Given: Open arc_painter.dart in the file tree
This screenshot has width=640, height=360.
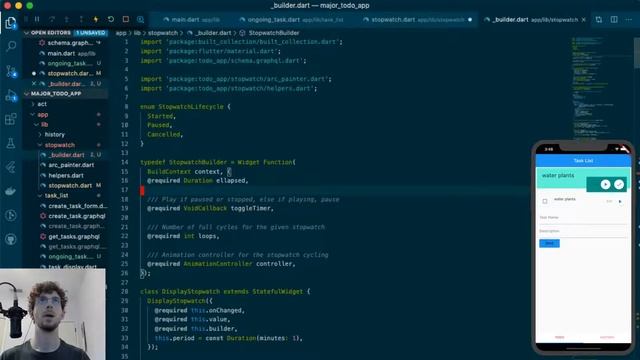Looking at the screenshot, I should (71, 165).
